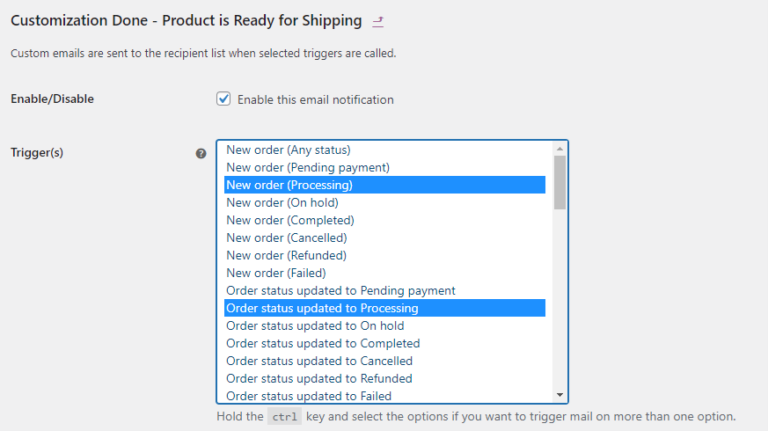Viewport: 768px width, 431px height.
Task: Choose Order status updated to On hold
Action: coord(384,326)
